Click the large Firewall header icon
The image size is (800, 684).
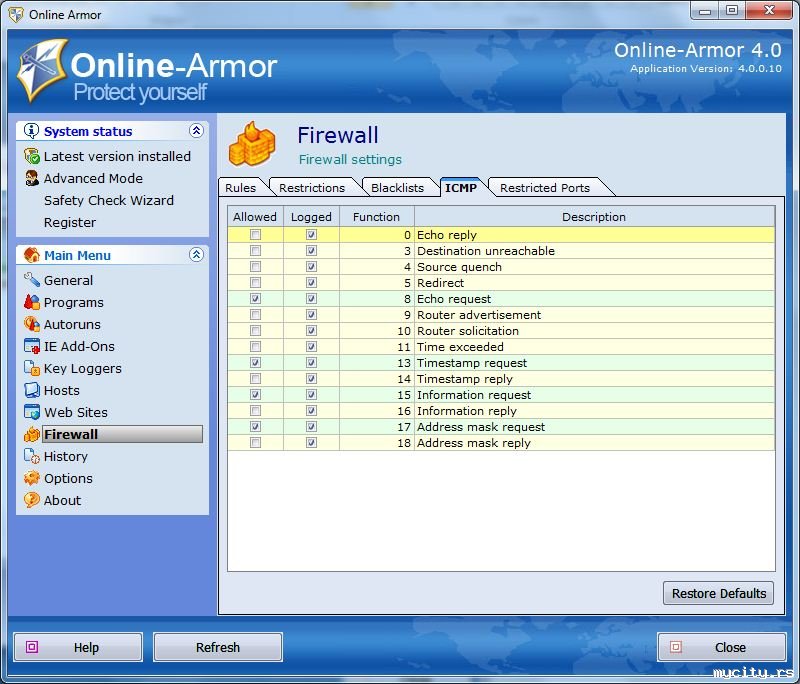(x=252, y=144)
